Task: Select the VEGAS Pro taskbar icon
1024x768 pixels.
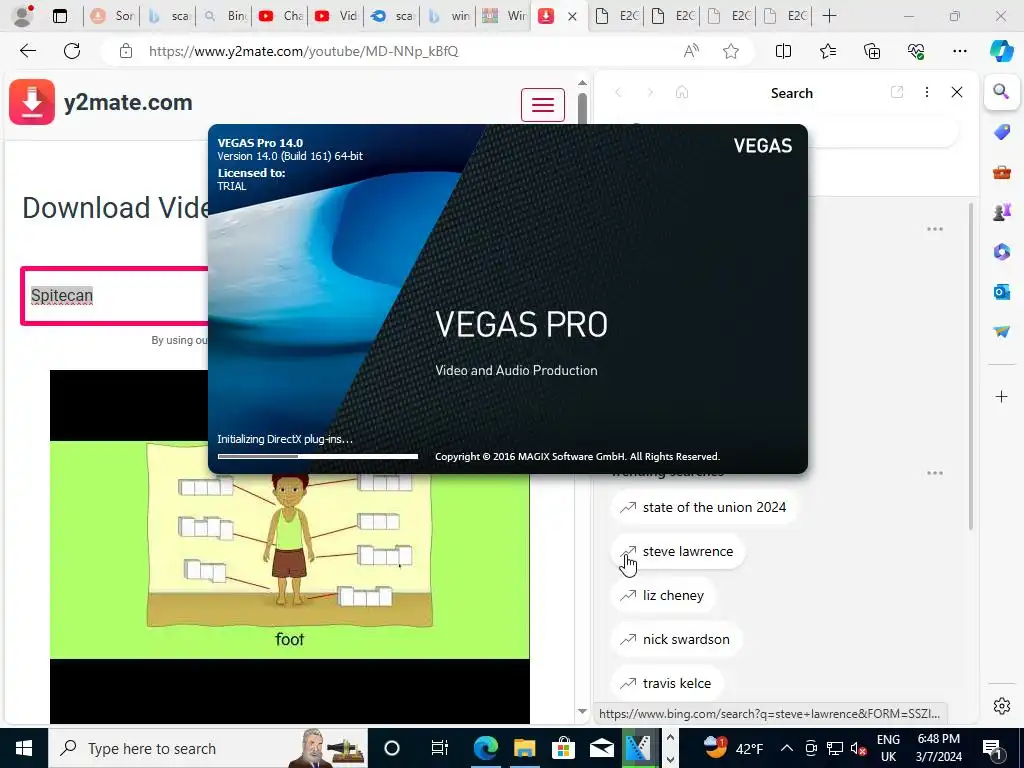Action: tap(638, 748)
